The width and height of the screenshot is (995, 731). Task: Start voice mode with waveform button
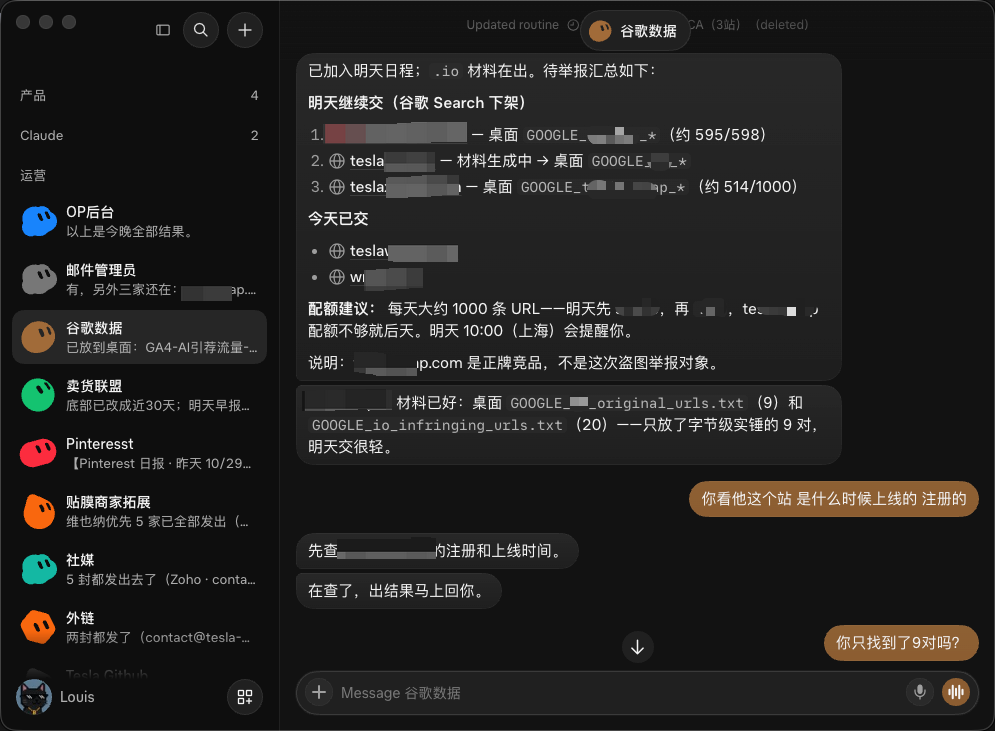[x=956, y=692]
